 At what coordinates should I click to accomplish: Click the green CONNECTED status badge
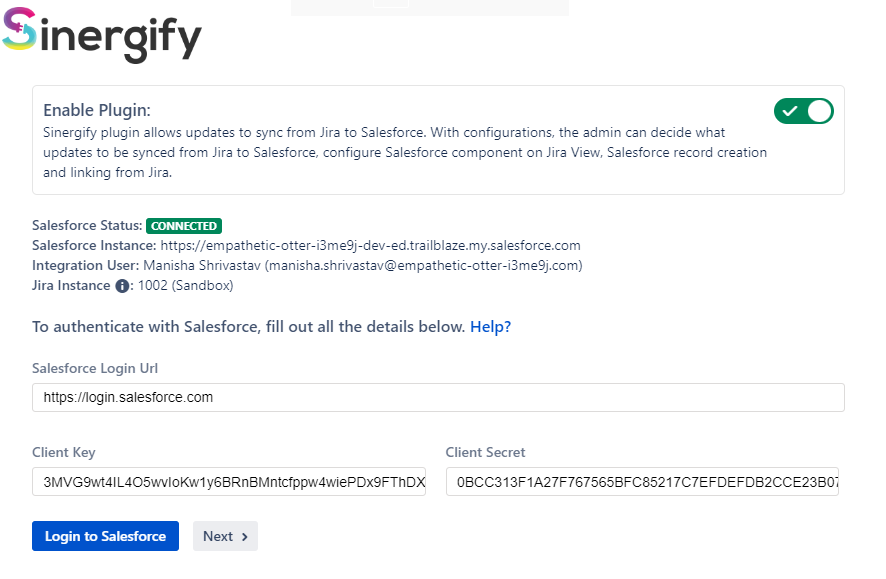pos(184,226)
